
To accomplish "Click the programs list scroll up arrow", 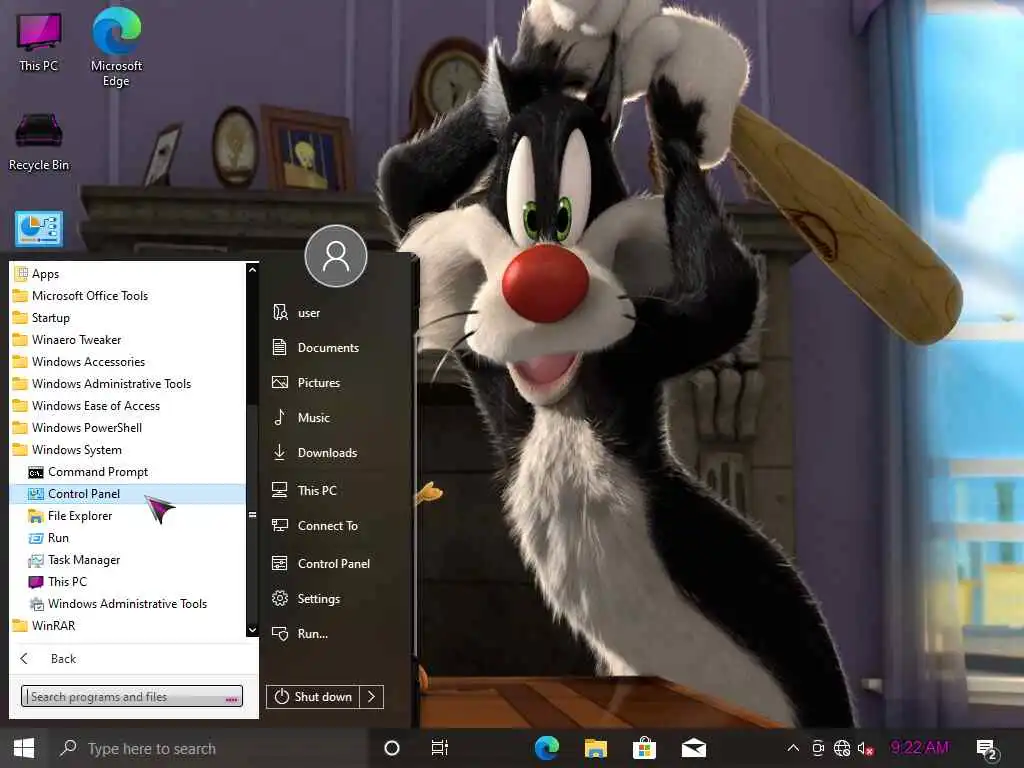I will click(252, 269).
